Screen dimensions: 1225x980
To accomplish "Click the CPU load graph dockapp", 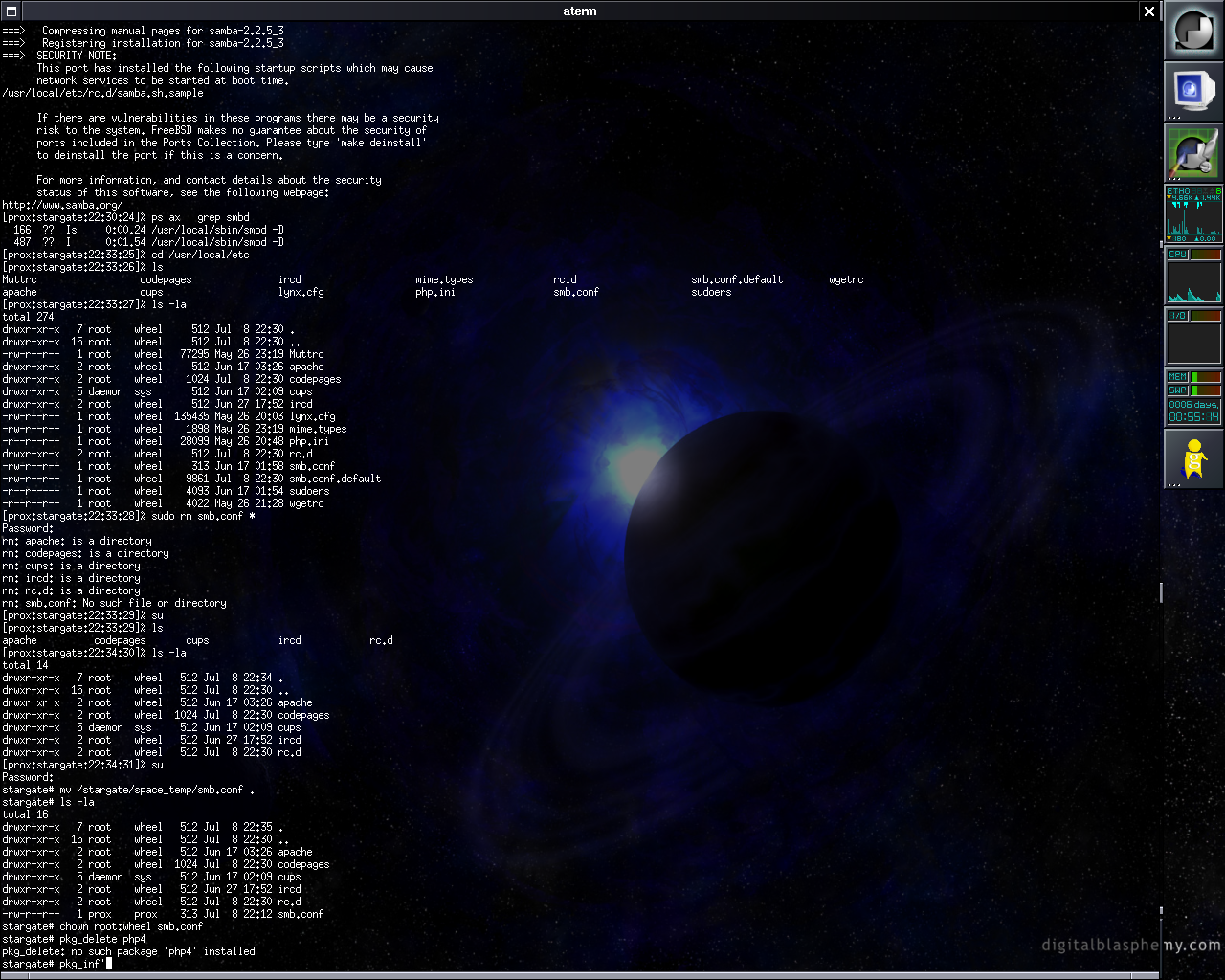I will click(1193, 276).
